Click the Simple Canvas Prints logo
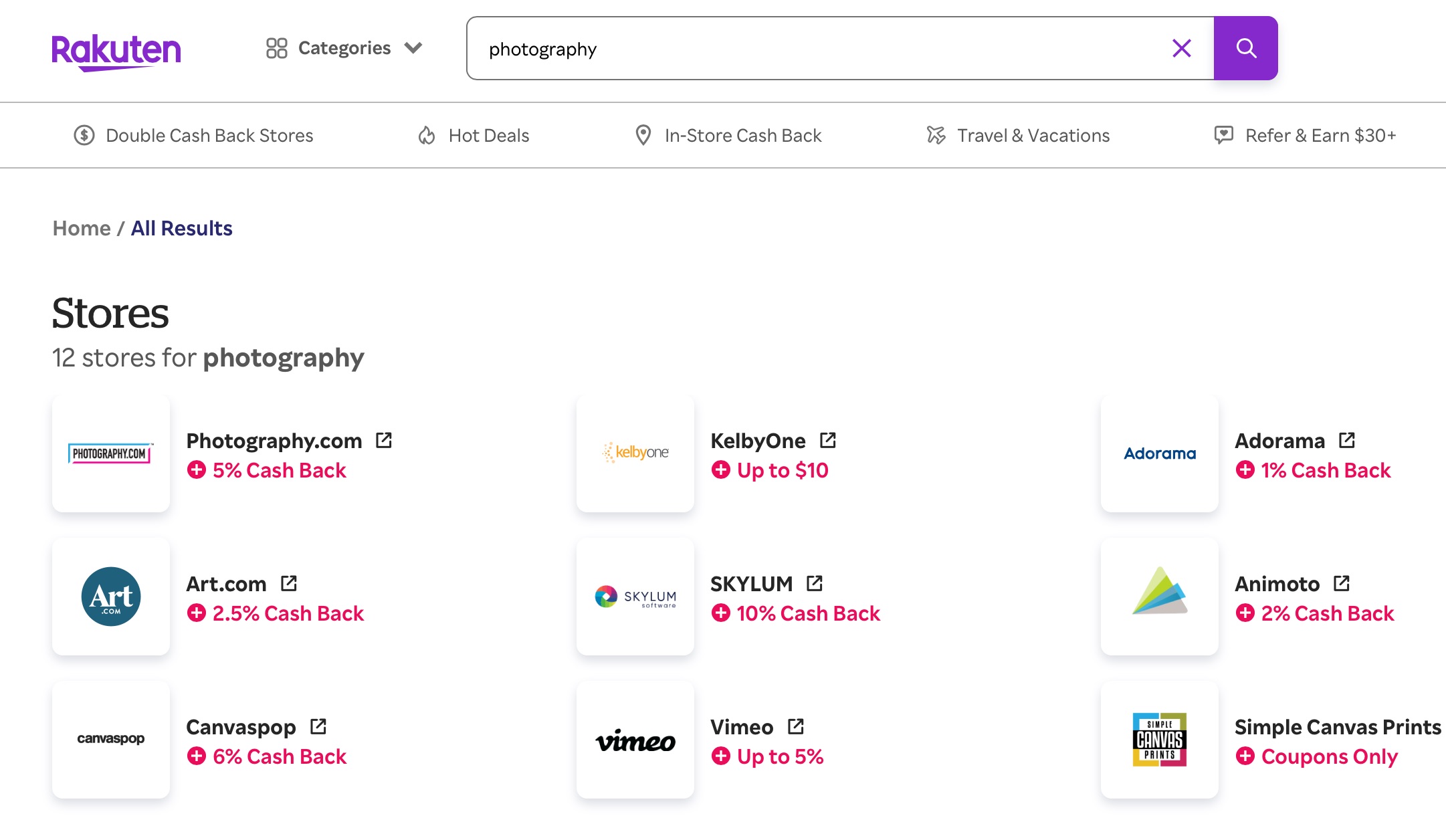The width and height of the screenshot is (1446, 840). coord(1160,740)
